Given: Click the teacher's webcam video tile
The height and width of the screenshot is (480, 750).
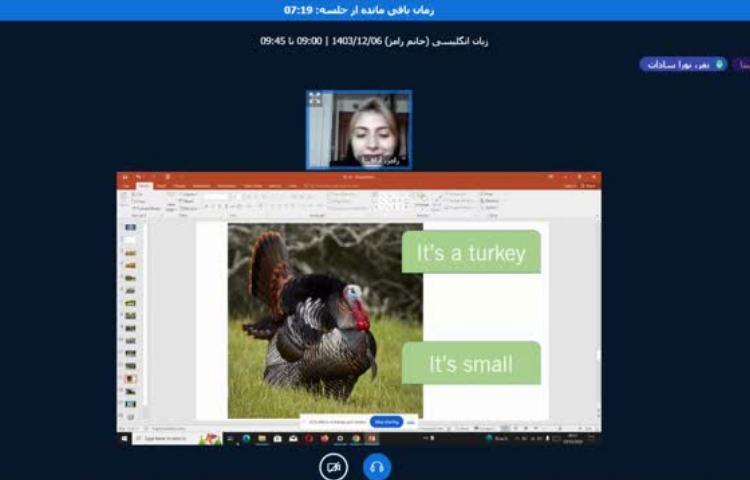Looking at the screenshot, I should [x=359, y=130].
